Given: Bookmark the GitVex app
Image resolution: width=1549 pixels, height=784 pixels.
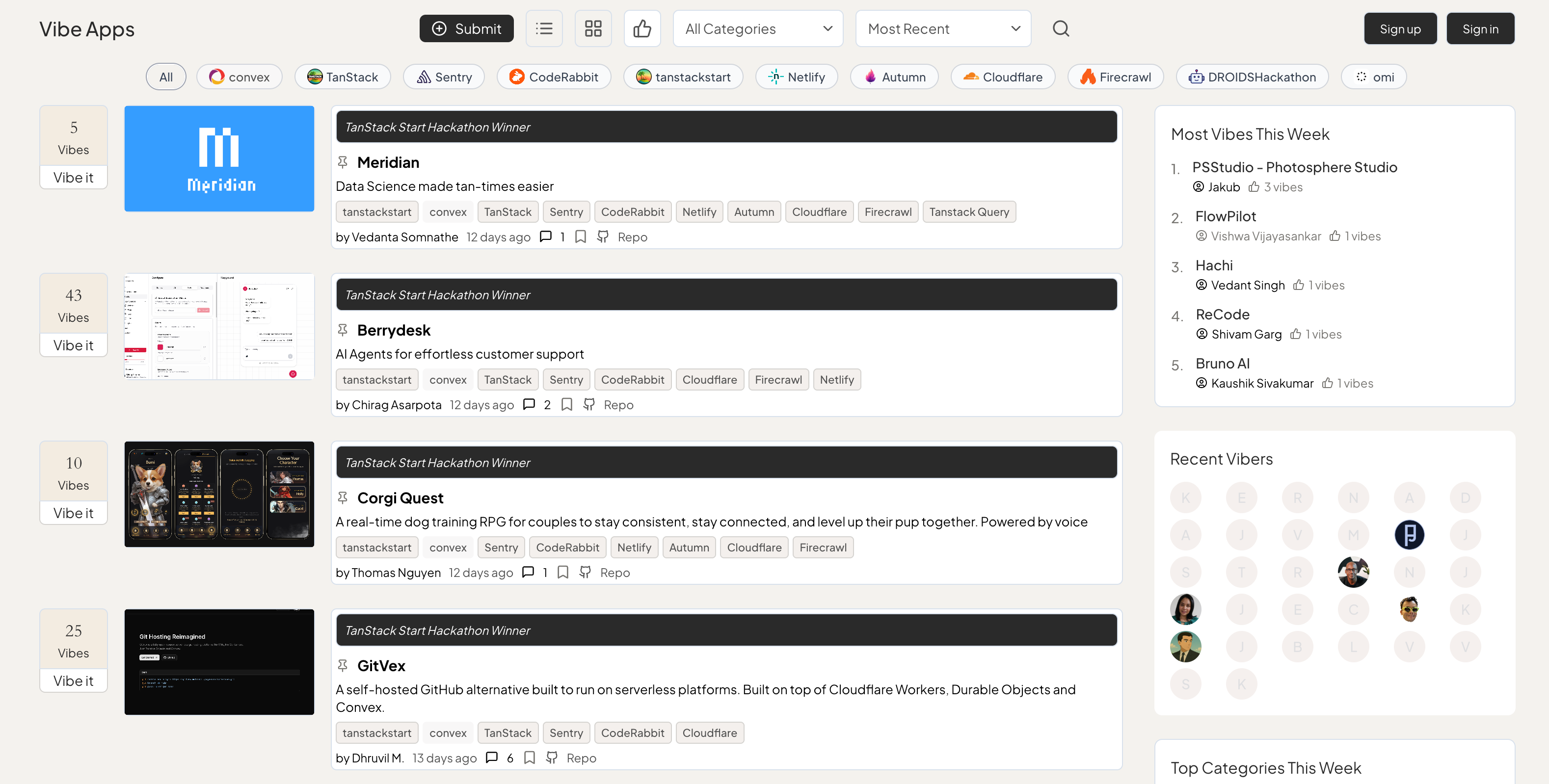Looking at the screenshot, I should (x=529, y=758).
